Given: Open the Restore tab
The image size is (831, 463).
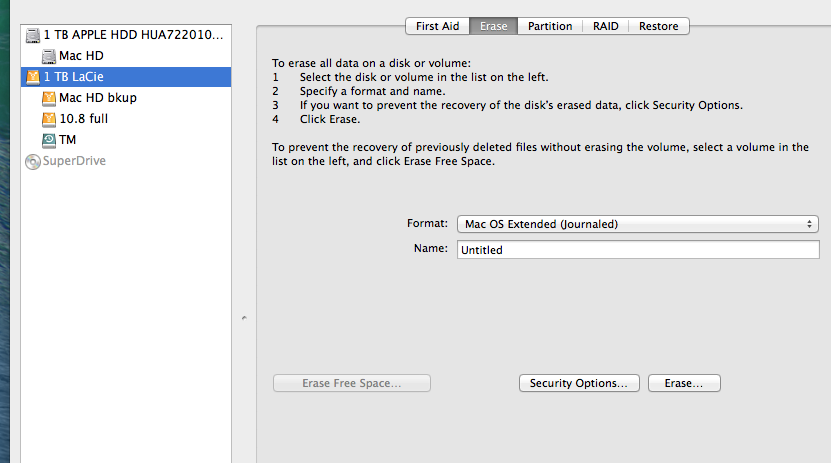Looking at the screenshot, I should pyautogui.click(x=658, y=26).
